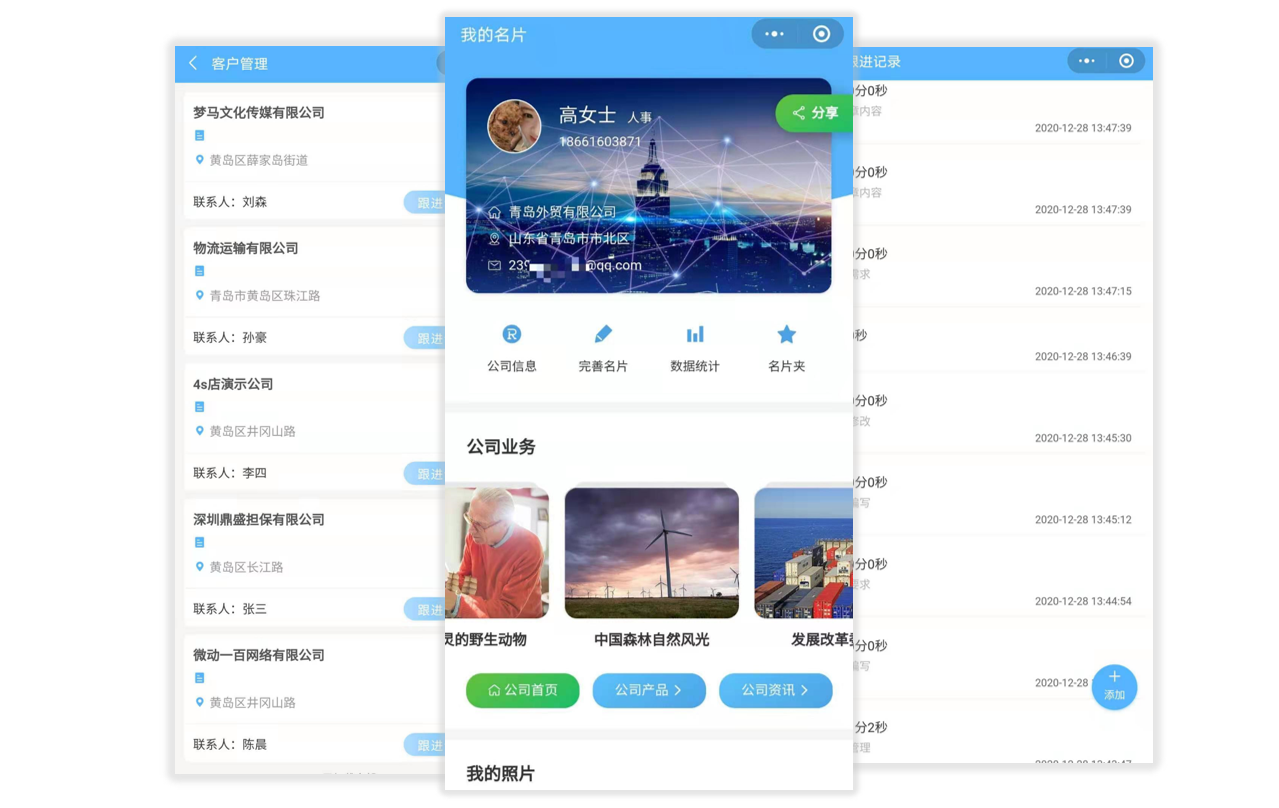The height and width of the screenshot is (808, 1279).
Task: Tap company name 青岛外贸有限公司 on card
Action: click(563, 212)
